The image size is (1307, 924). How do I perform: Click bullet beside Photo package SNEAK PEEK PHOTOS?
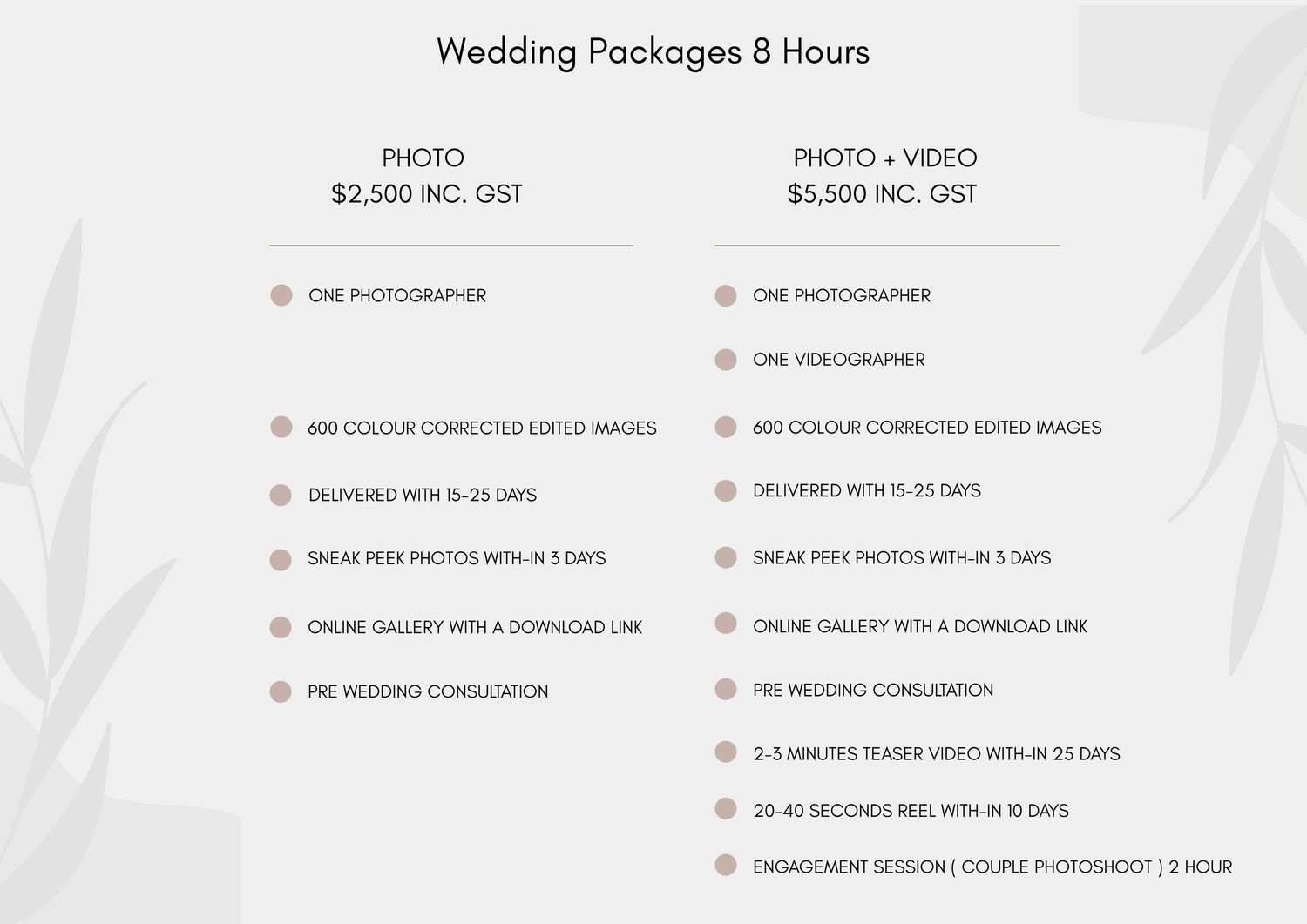click(281, 559)
